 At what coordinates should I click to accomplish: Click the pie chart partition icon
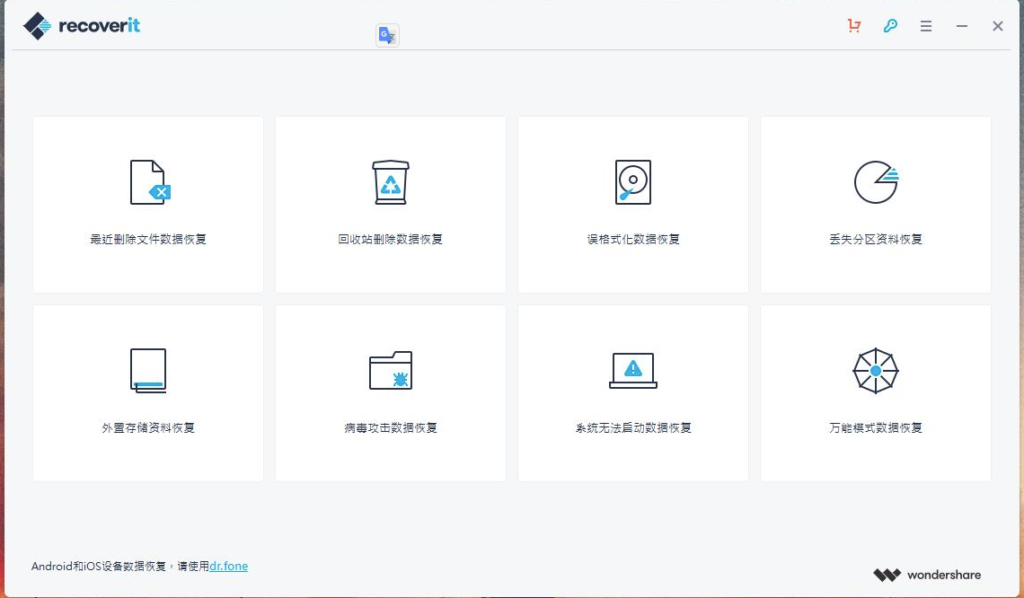[875, 181]
